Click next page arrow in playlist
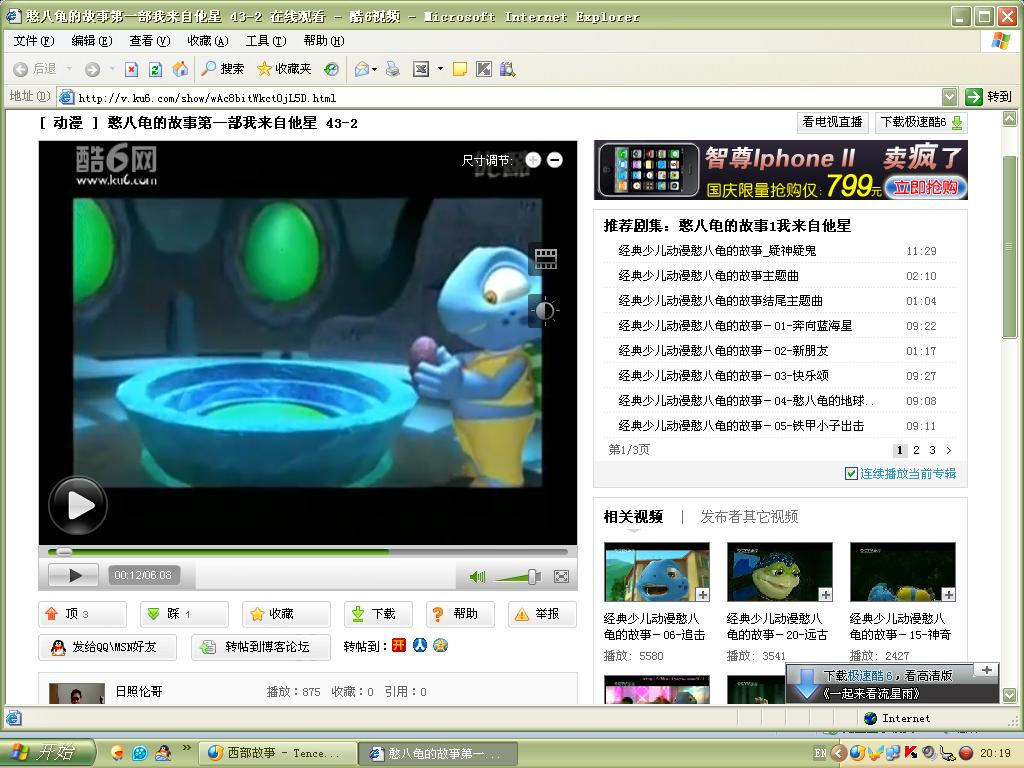The height and width of the screenshot is (768, 1024). (949, 450)
